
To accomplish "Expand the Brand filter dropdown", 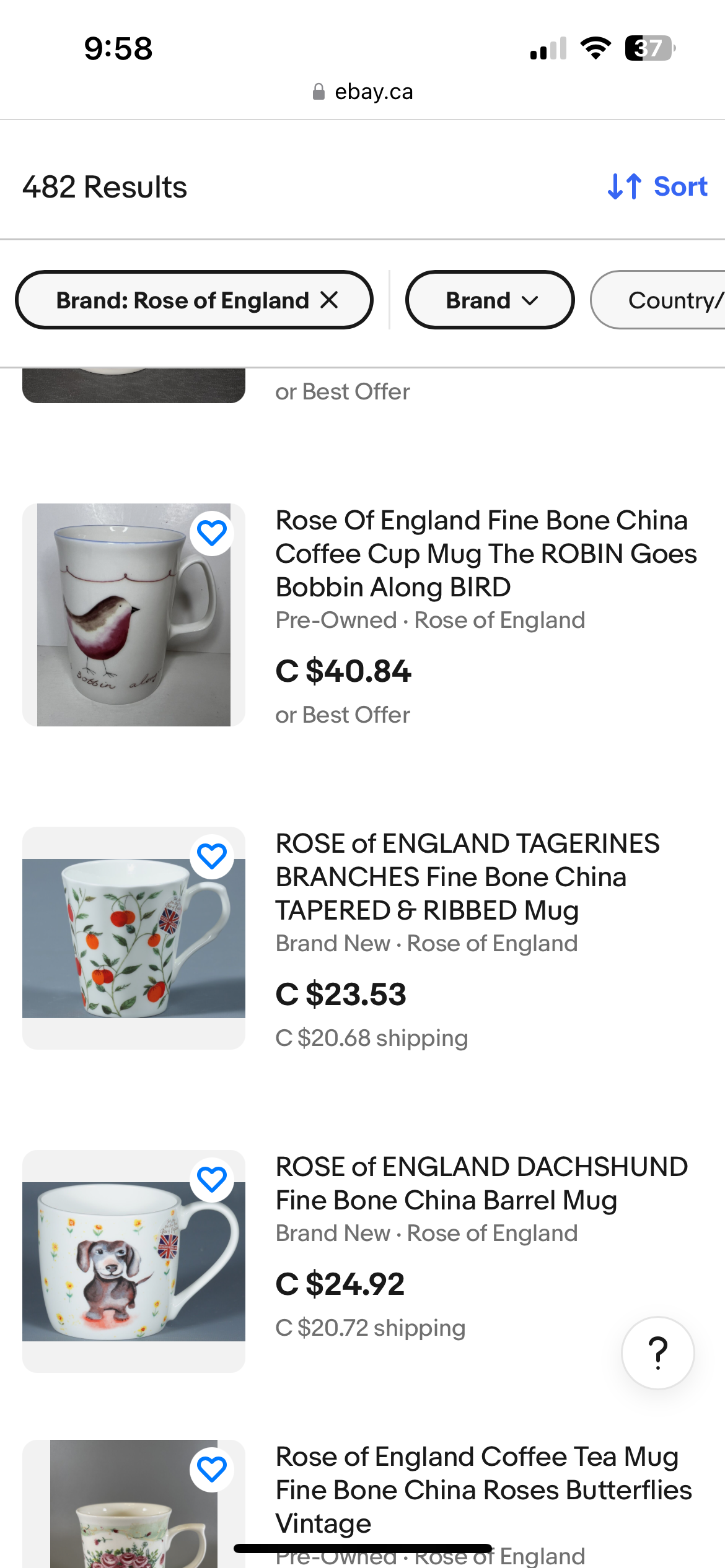I will pos(490,300).
